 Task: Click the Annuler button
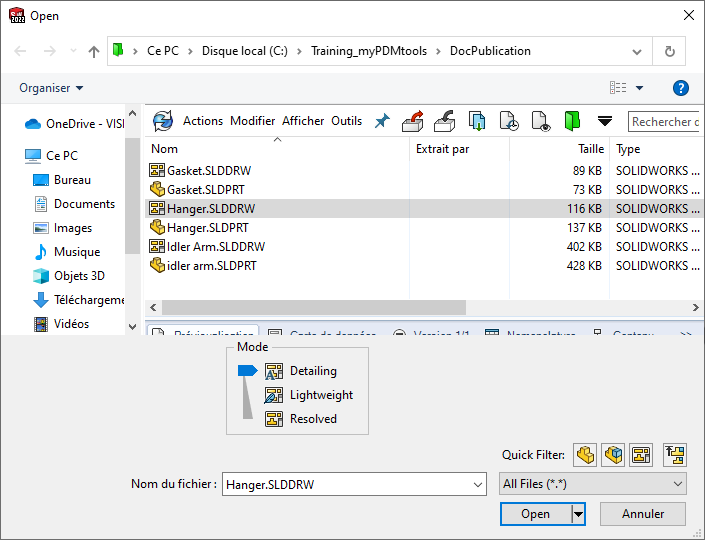(x=643, y=514)
